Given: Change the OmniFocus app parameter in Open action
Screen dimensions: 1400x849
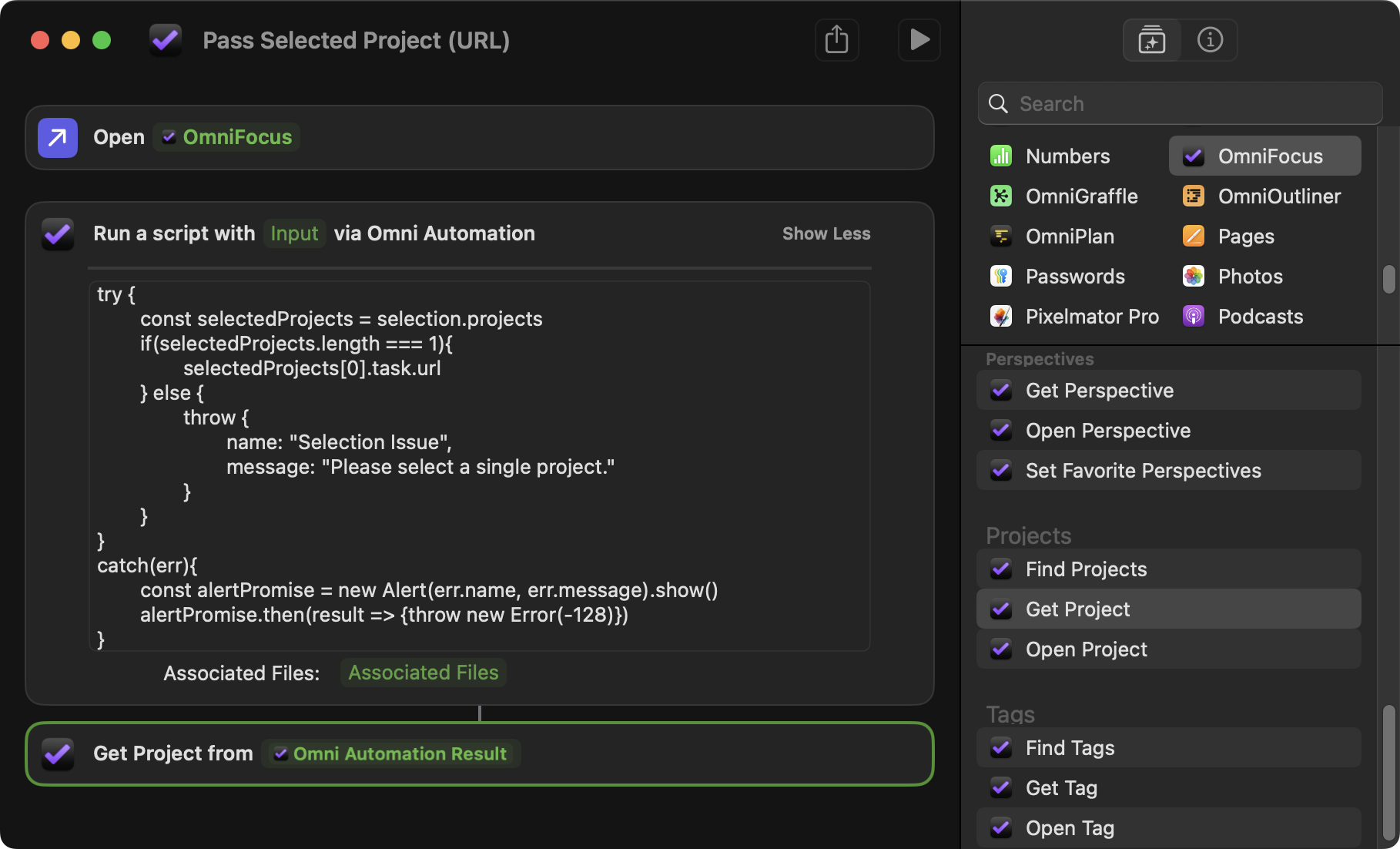Looking at the screenshot, I should pyautogui.click(x=226, y=137).
